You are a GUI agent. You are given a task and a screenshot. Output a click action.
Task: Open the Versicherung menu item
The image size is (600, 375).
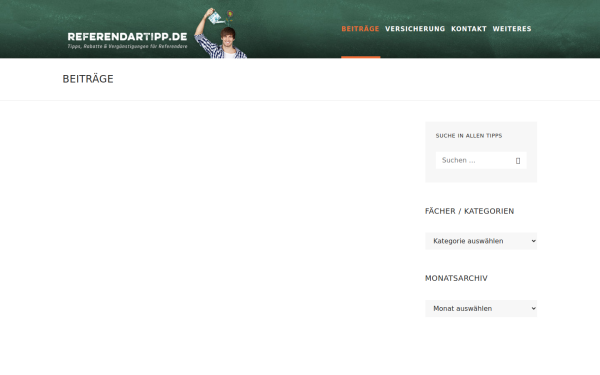(x=415, y=29)
